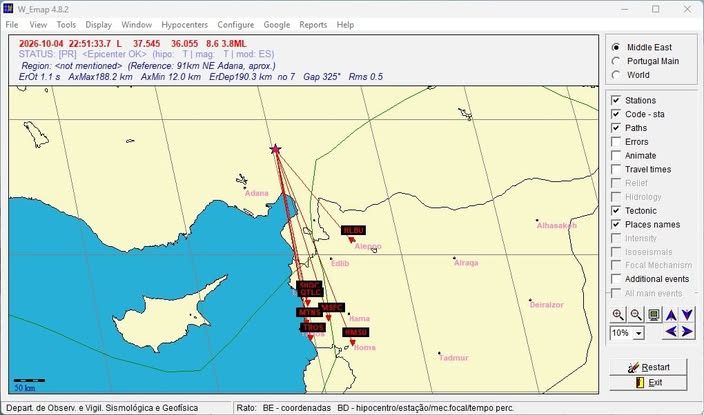Viewport: 704px width, 415px height.
Task: Pan the map down with blue arrow
Action: tap(687, 315)
